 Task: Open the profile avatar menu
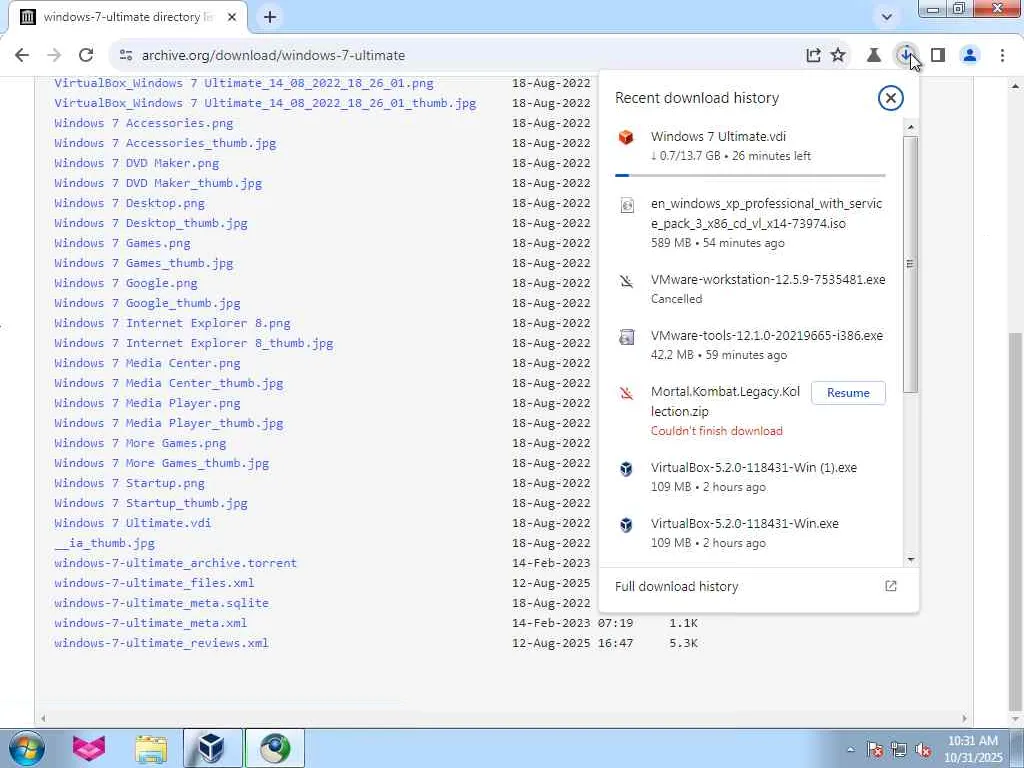[x=970, y=56]
